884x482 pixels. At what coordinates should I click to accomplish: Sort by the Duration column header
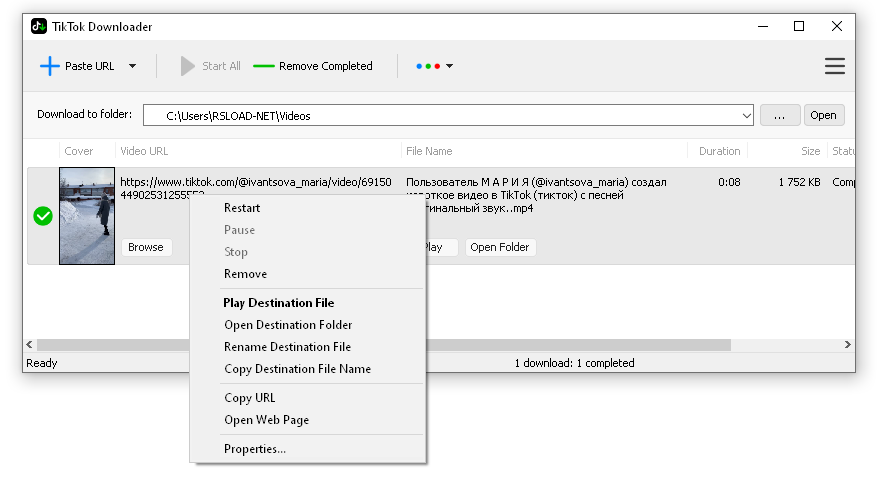tap(719, 151)
